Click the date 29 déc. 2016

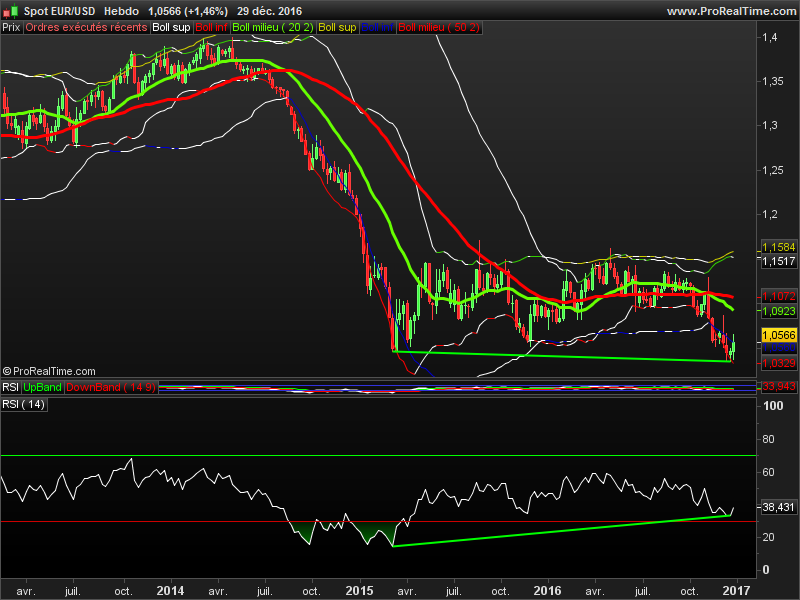[269, 11]
